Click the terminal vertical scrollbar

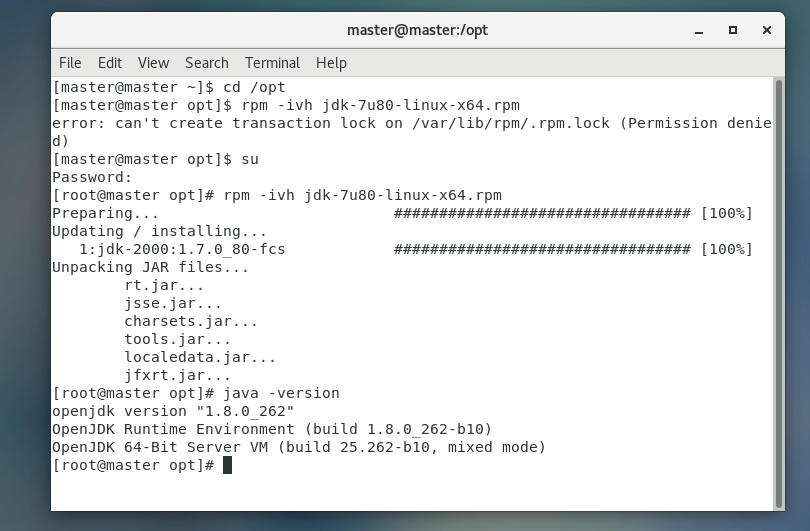[779, 293]
